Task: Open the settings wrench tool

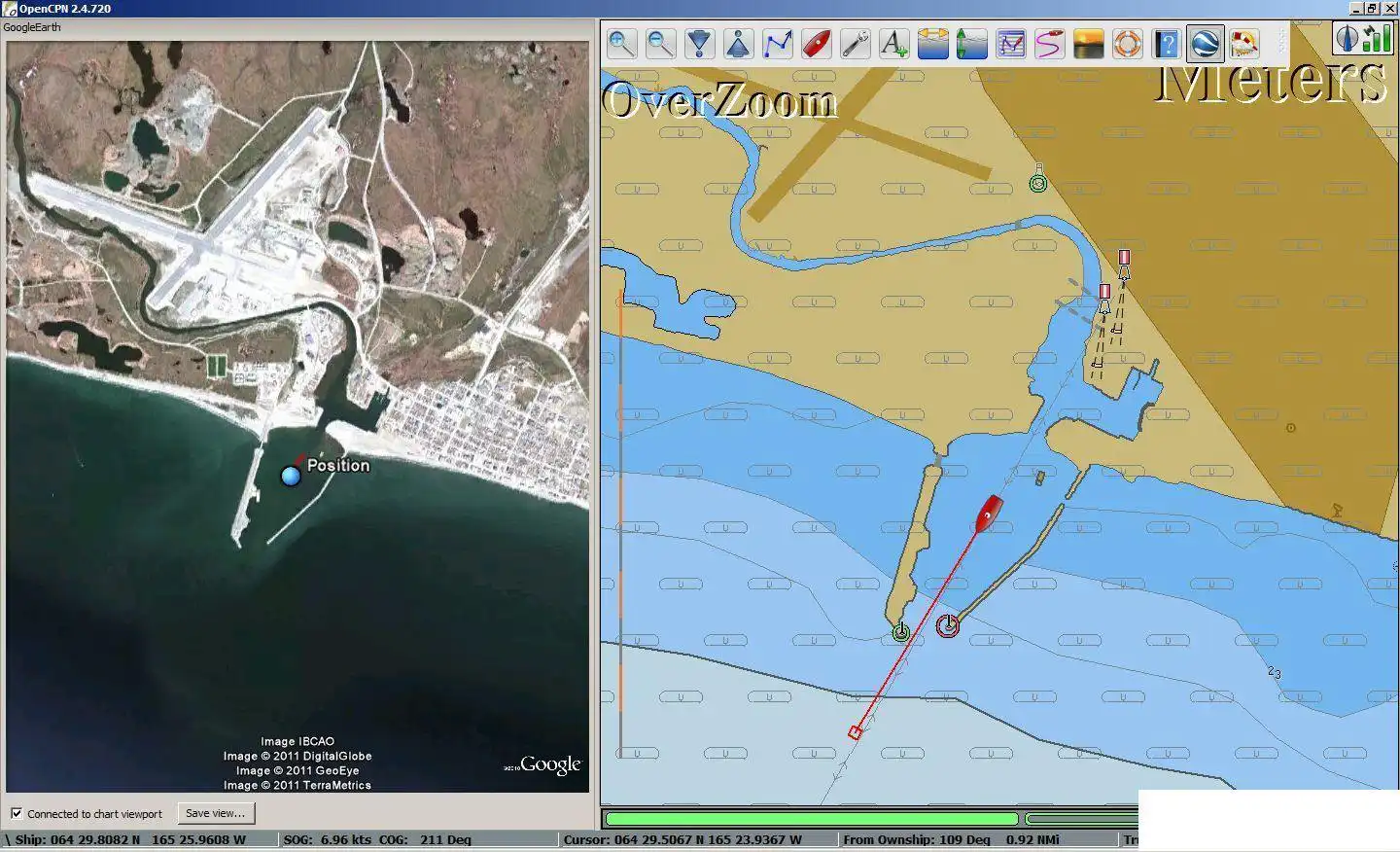Action: click(x=856, y=44)
